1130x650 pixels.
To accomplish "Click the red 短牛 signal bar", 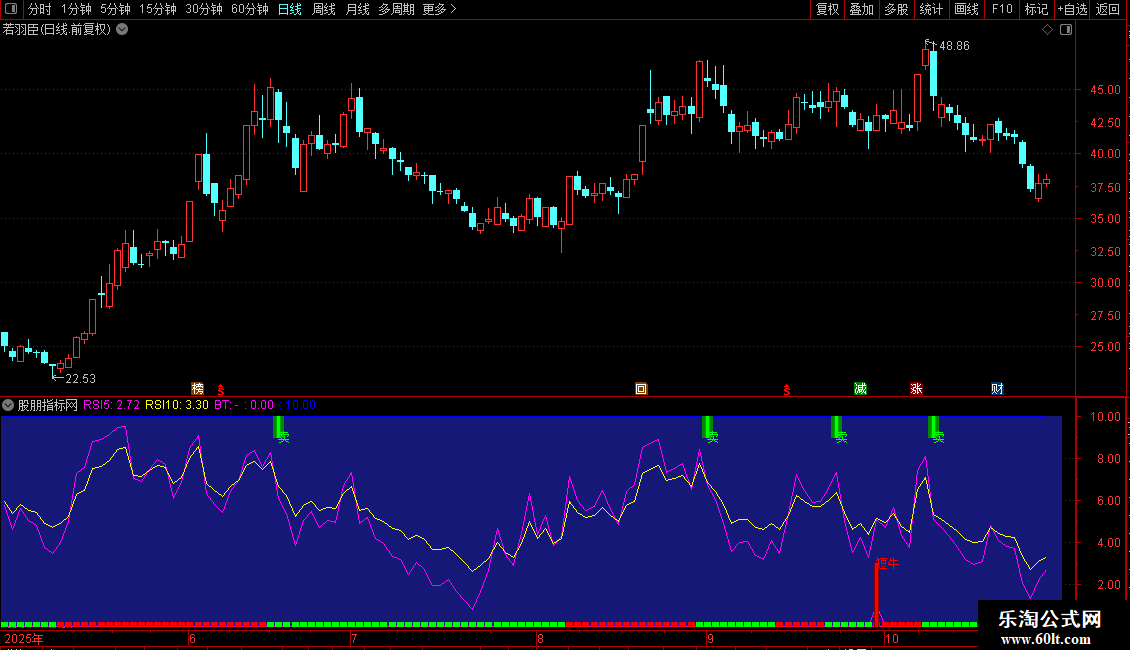I will [877, 594].
